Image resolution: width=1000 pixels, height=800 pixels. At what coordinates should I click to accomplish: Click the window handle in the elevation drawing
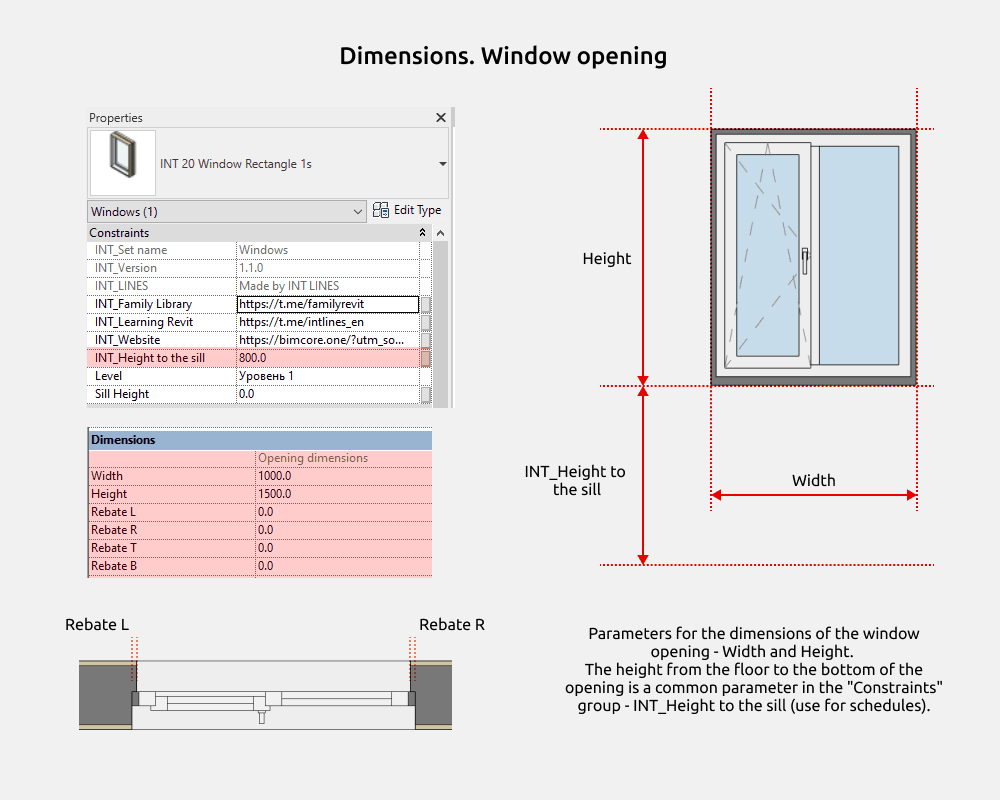click(805, 261)
